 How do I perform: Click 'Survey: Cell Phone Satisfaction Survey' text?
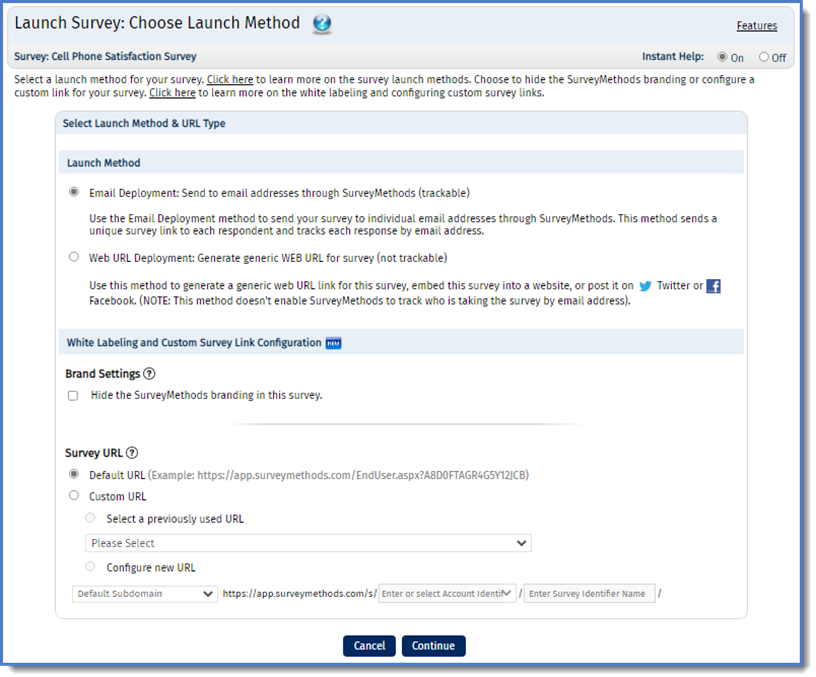105,56
